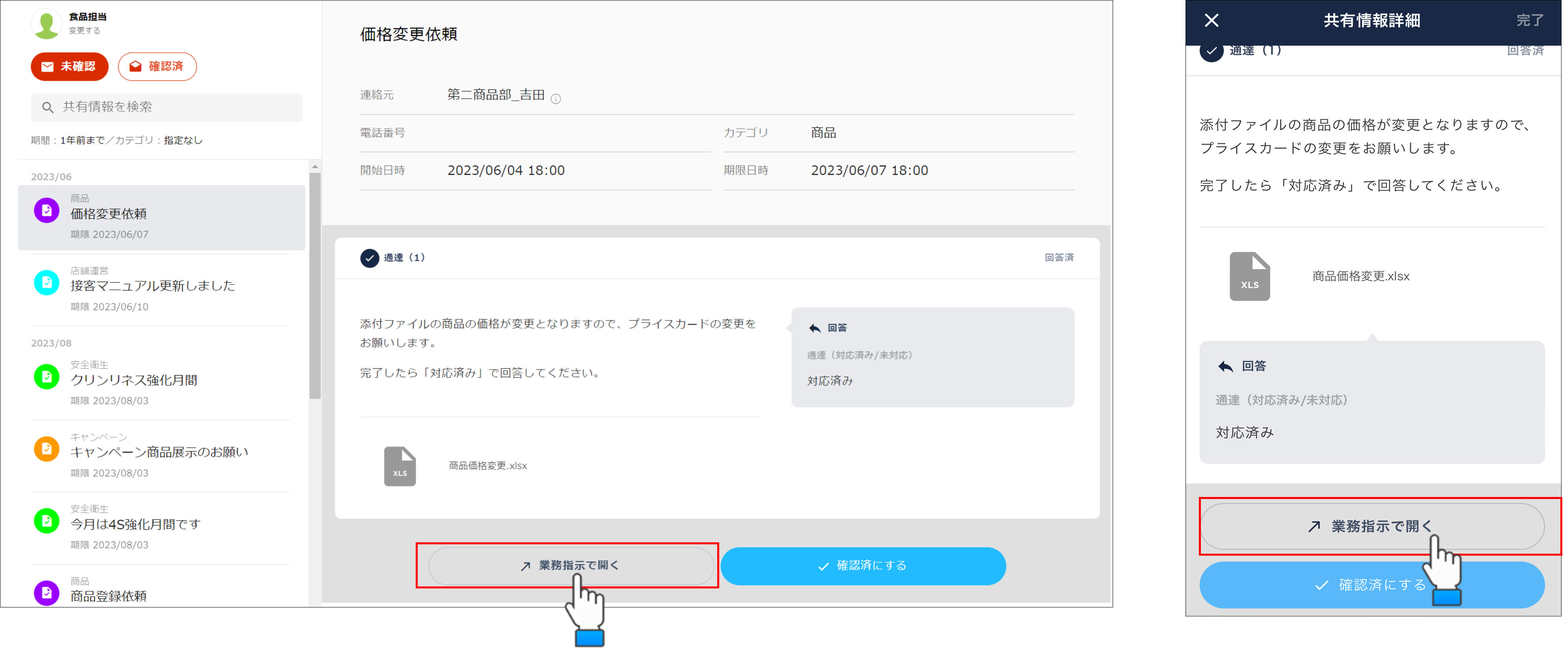Viewport: 1568px width, 654px height.
Task: Click the magnifier search icon
Action: [x=47, y=108]
